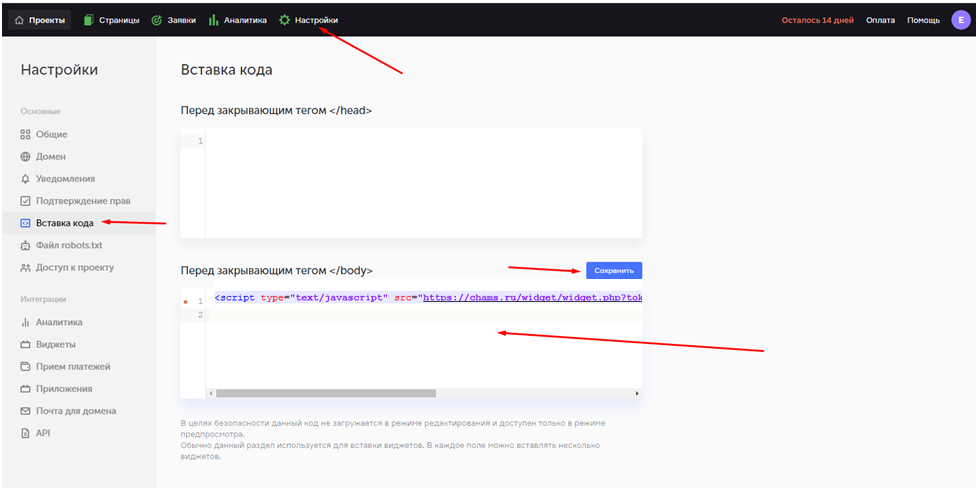Click the bell icon for Уведомления

click(x=26, y=179)
